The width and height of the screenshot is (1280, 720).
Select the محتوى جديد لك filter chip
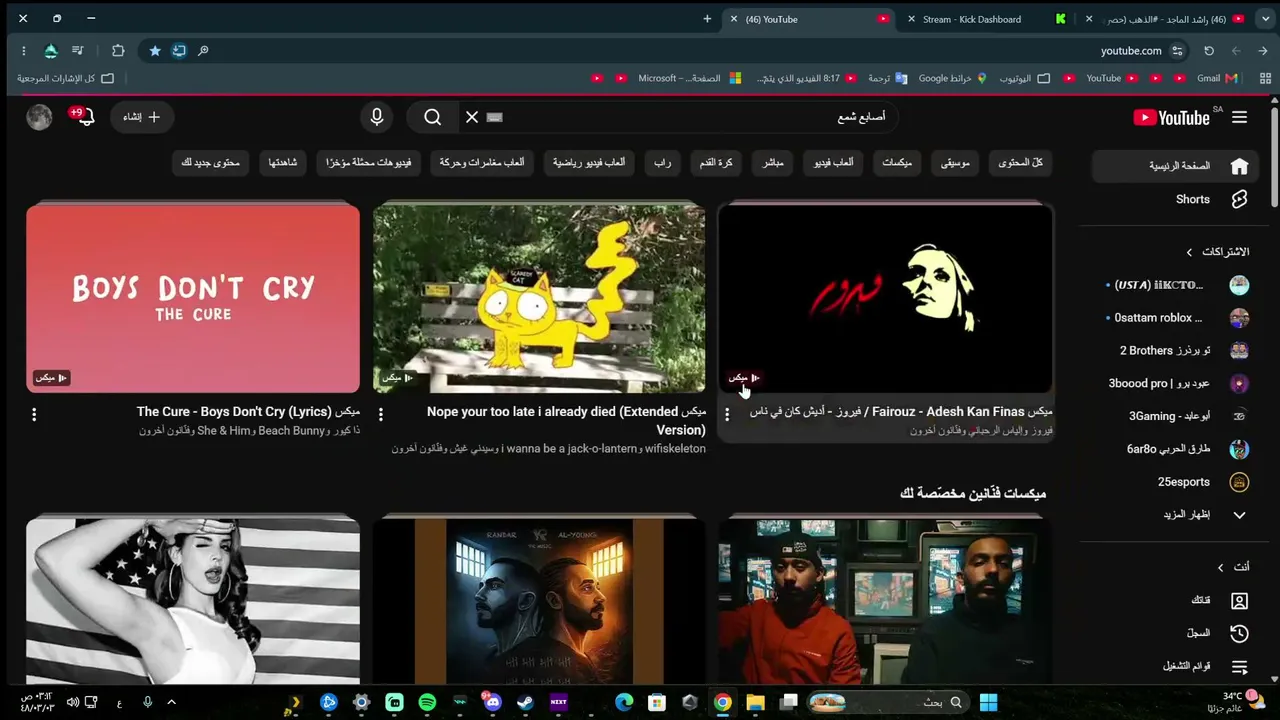click(x=210, y=162)
